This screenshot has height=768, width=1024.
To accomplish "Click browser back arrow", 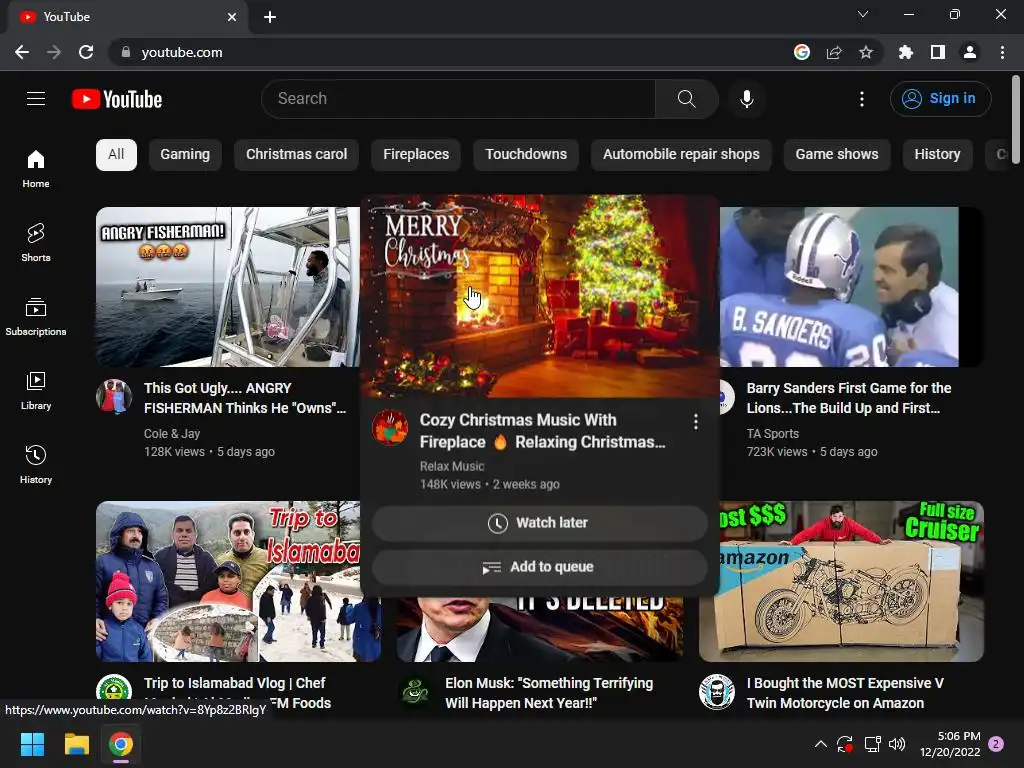I will [22, 52].
